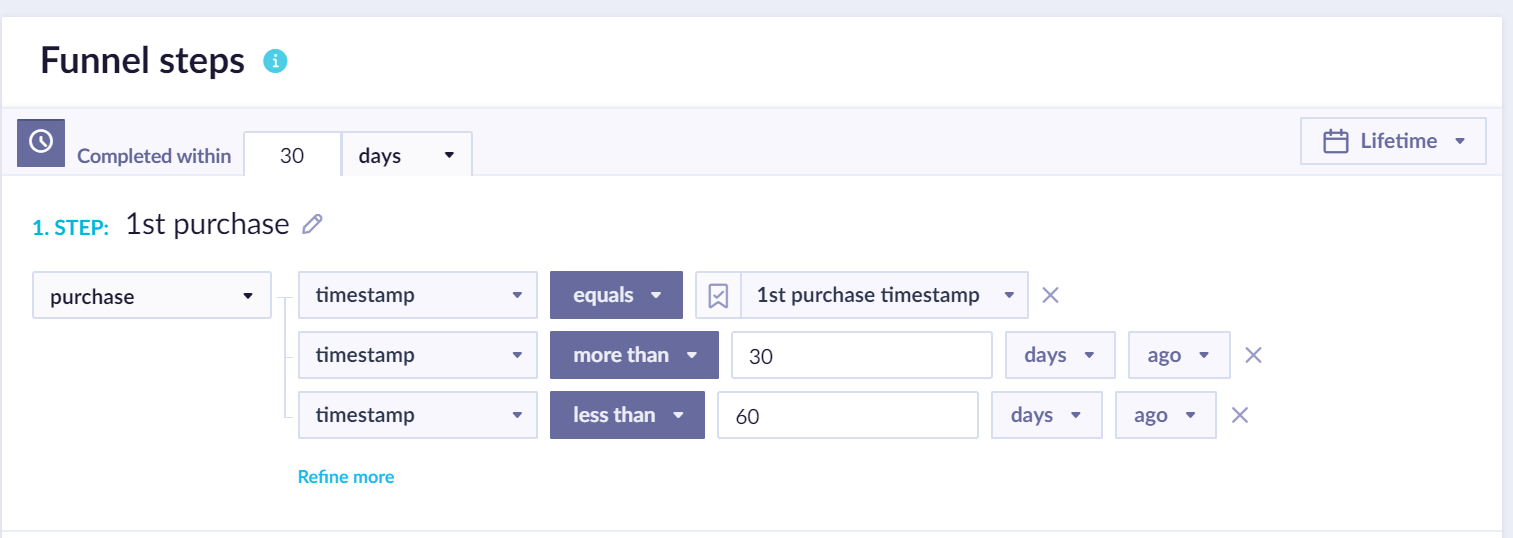Open the Lifetime date range dropdown
The image size is (1513, 538).
(1393, 141)
